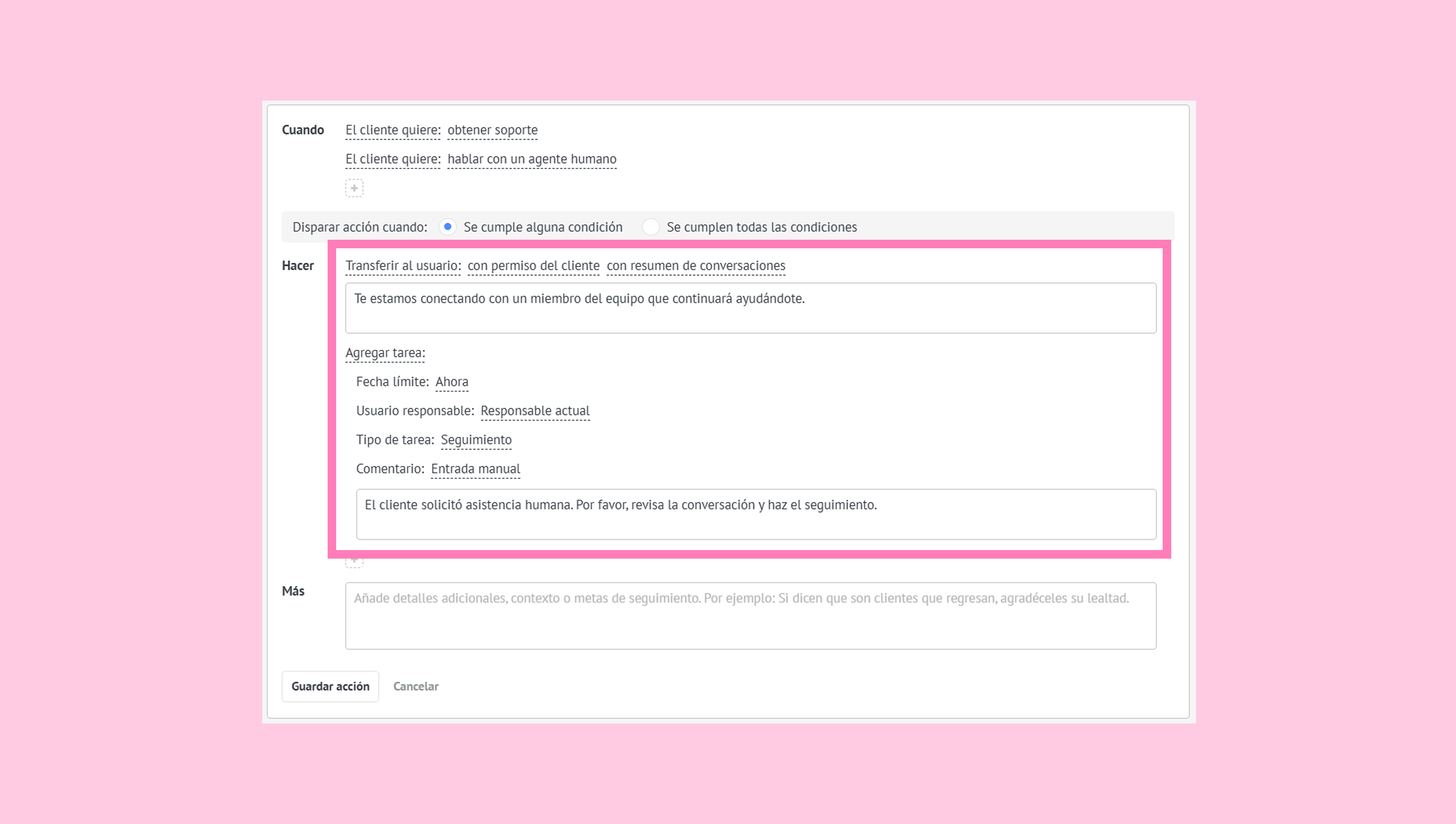Click the plus icon to add a condition
Image resolution: width=1456 pixels, height=824 pixels.
[x=354, y=188]
